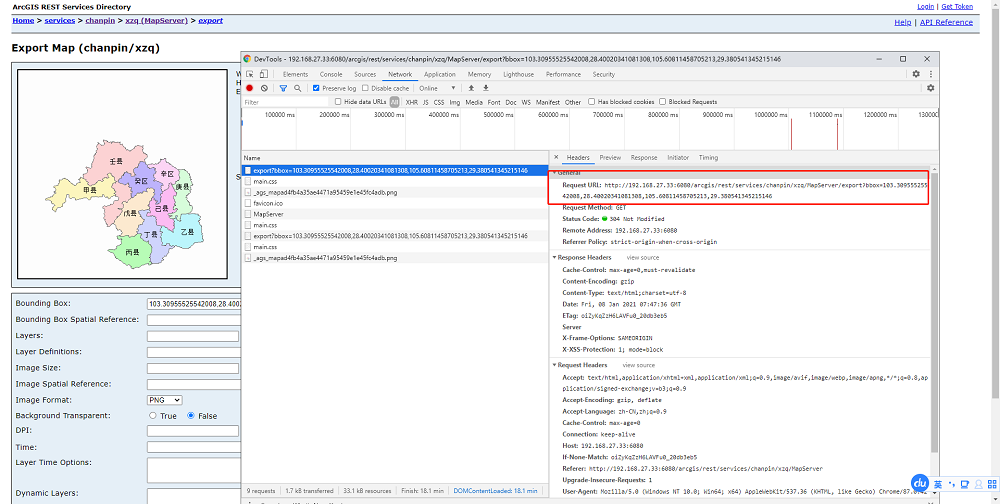Switch to the Console tab
The width and height of the screenshot is (1000, 504).
(331, 75)
